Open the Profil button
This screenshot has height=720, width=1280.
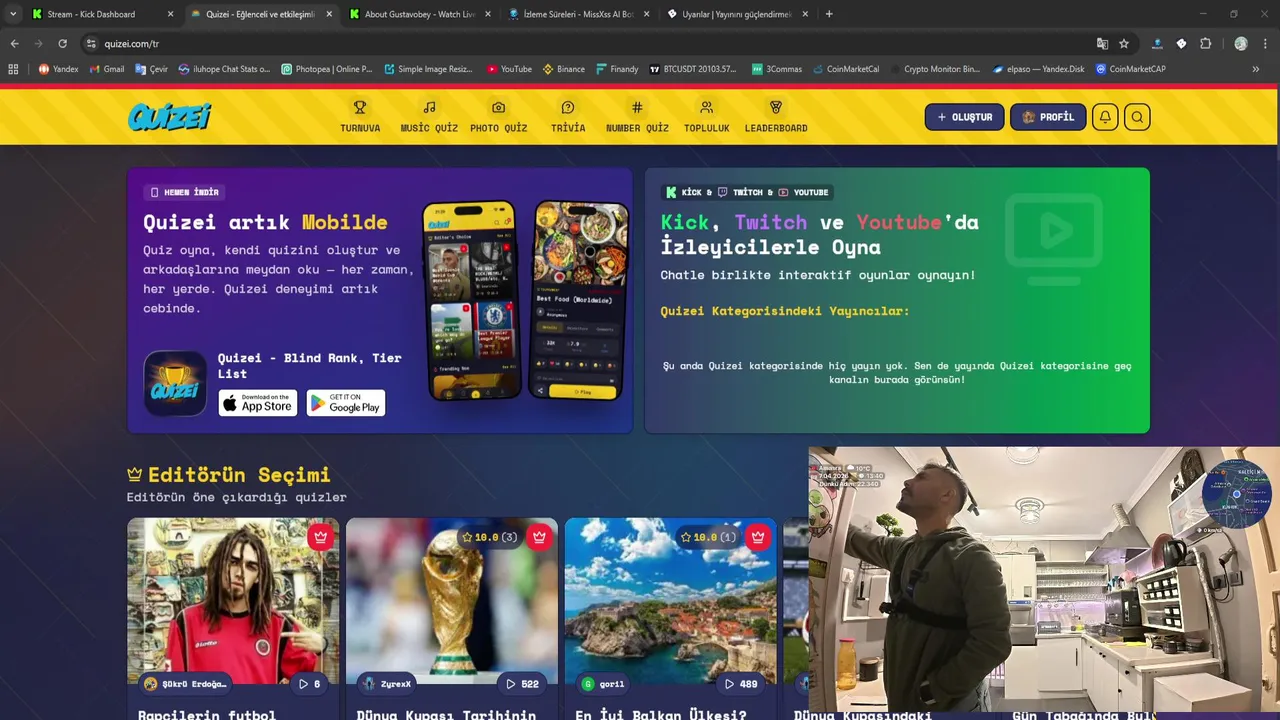pyautogui.click(x=1047, y=117)
